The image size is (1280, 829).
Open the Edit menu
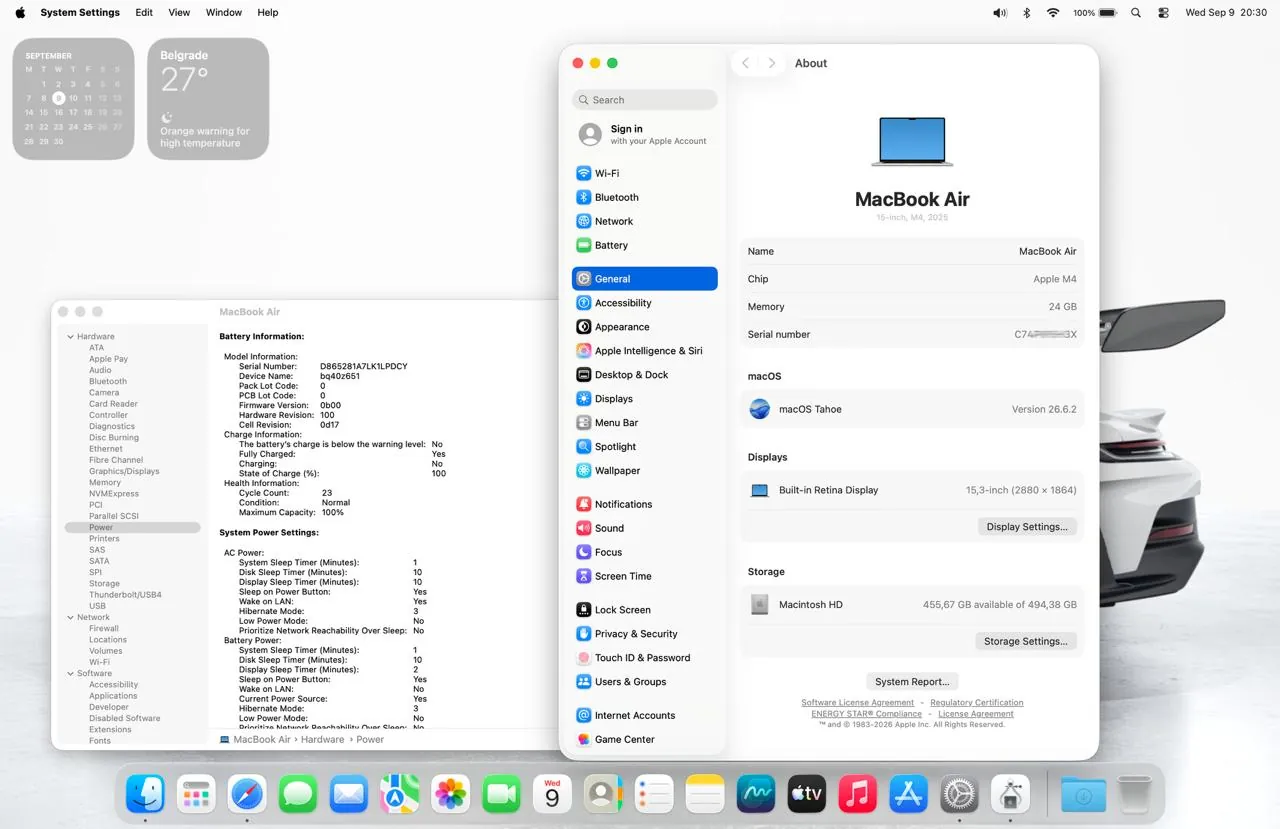(144, 13)
